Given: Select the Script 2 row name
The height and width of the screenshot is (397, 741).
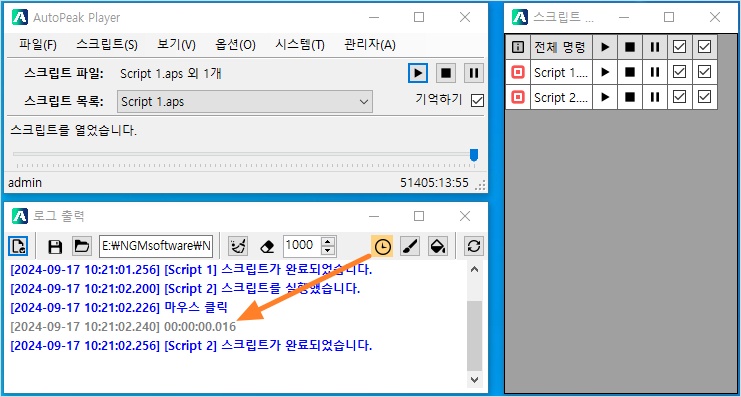Looking at the screenshot, I should pyautogui.click(x=561, y=97).
